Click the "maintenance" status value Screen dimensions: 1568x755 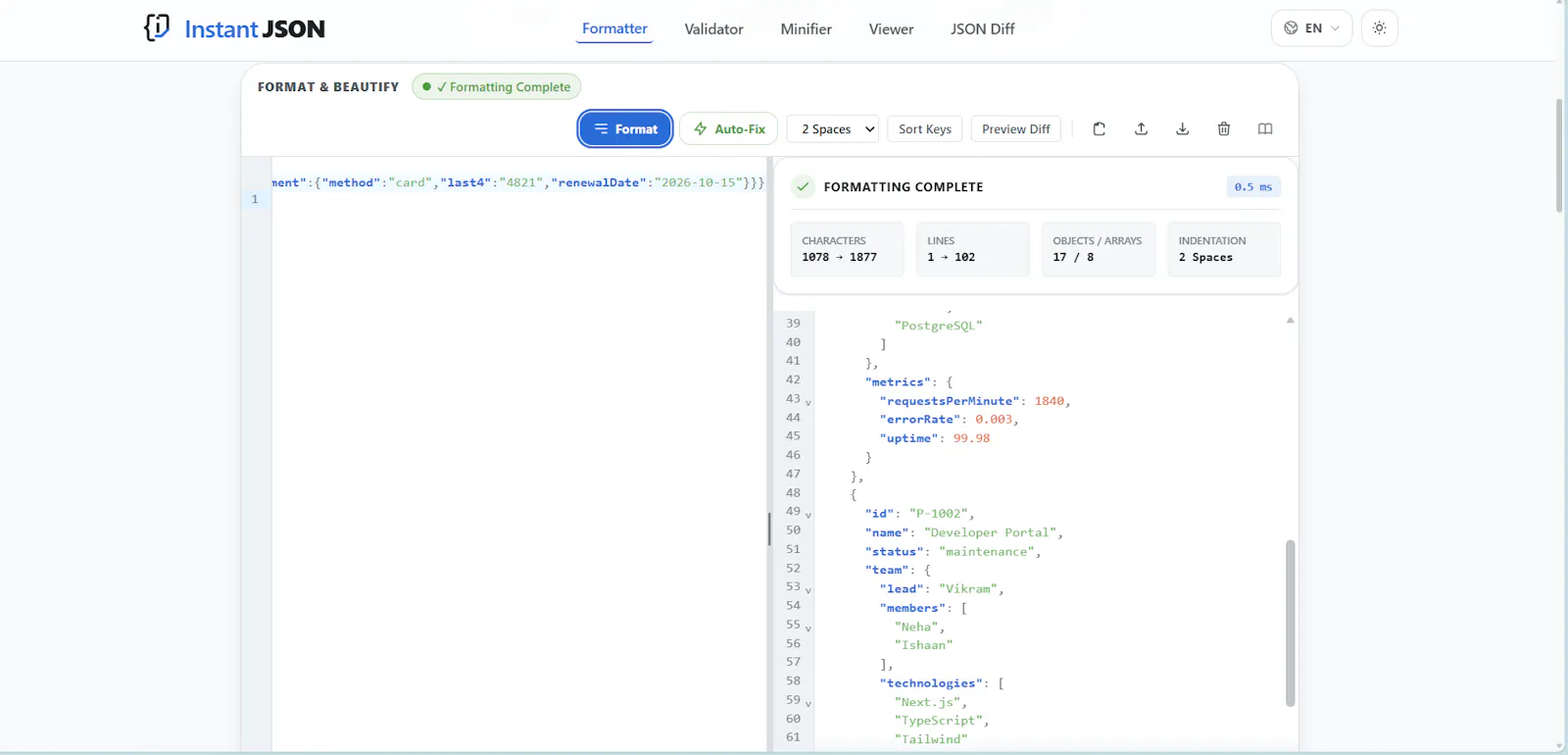[x=987, y=551]
